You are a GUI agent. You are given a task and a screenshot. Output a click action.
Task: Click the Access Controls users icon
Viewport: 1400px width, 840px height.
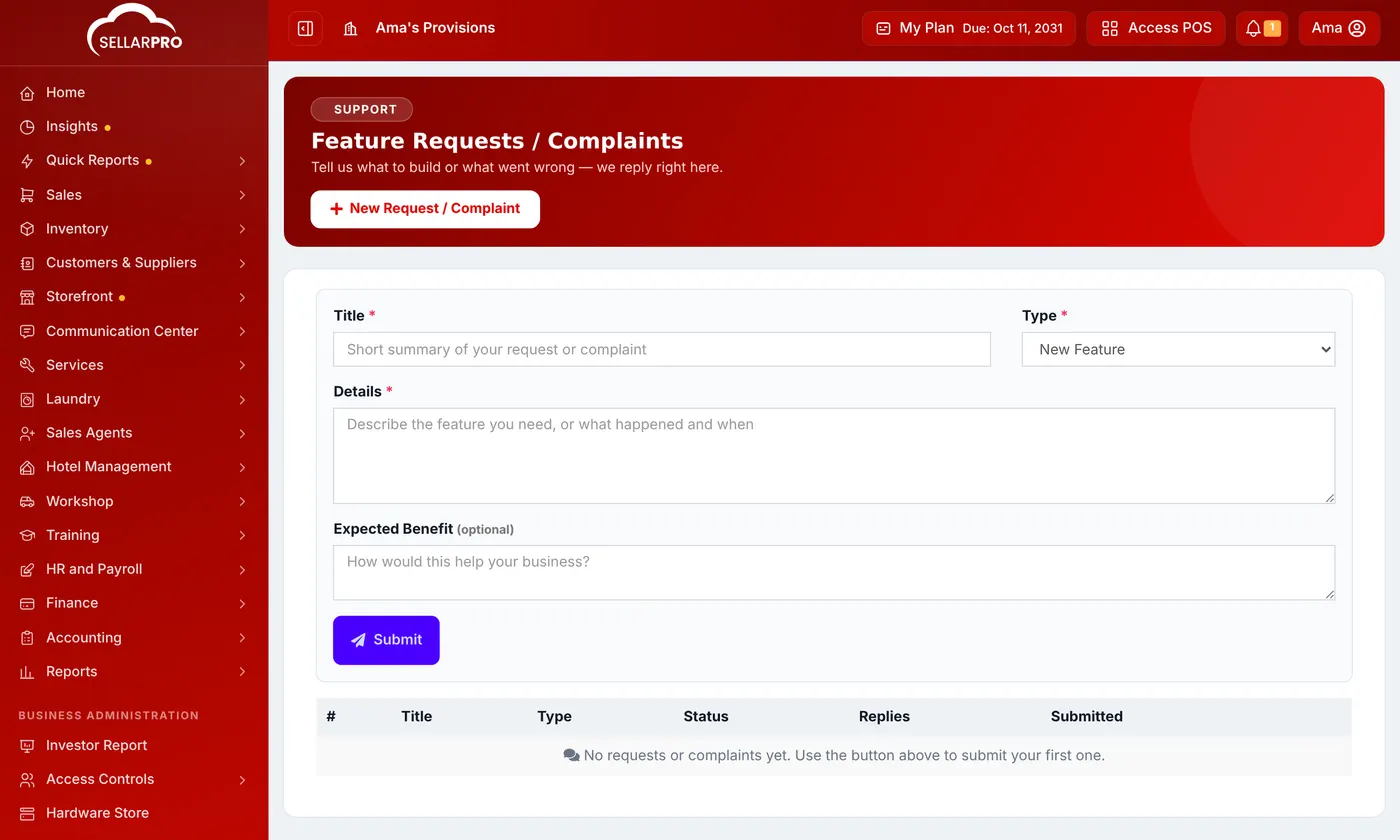pyautogui.click(x=27, y=779)
